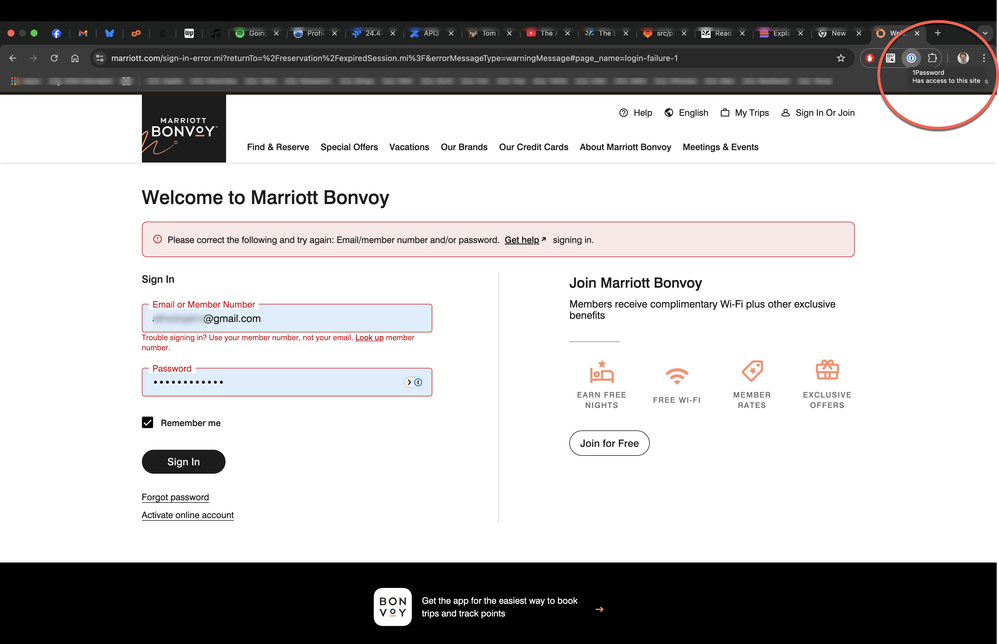Close the 'New' tab
The width and height of the screenshot is (999, 644).
pos(859,33)
